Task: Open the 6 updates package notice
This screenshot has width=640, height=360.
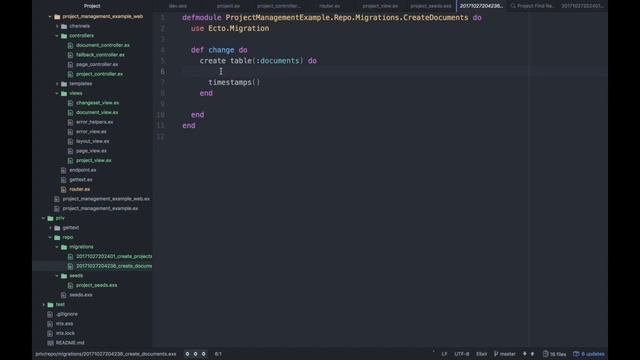Action: [589, 354]
